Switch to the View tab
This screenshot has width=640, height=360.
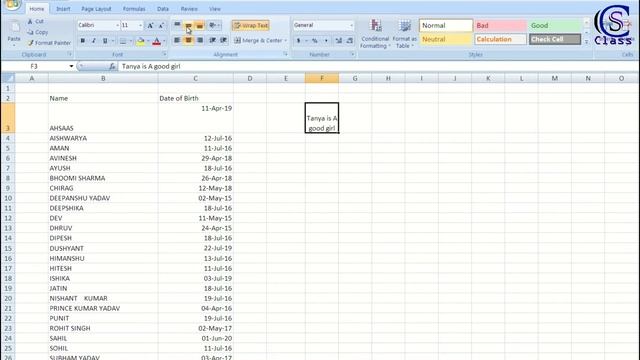click(215, 9)
